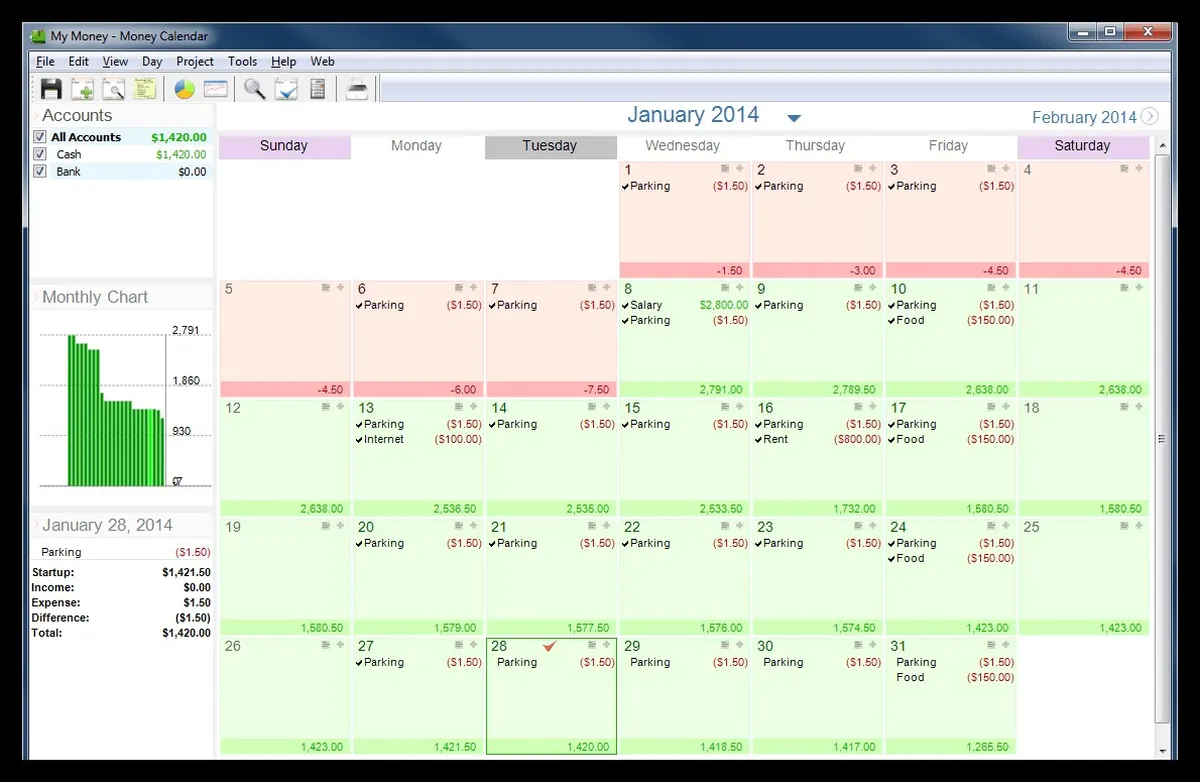
Task: Open the yellow sticky notes icon
Action: click(x=145, y=89)
